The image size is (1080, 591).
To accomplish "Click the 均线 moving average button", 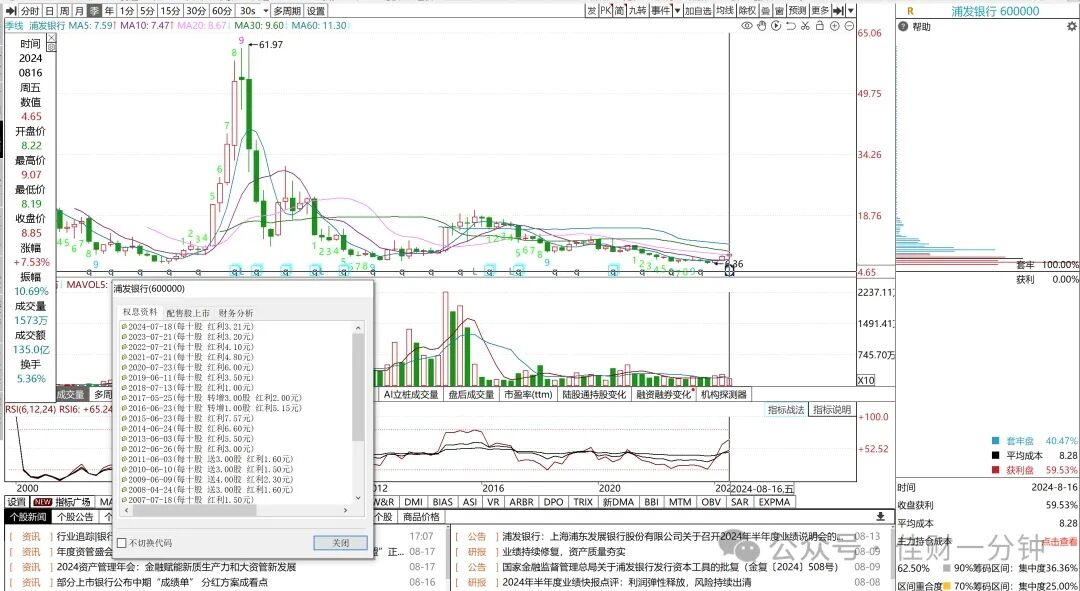I will 725,11.
